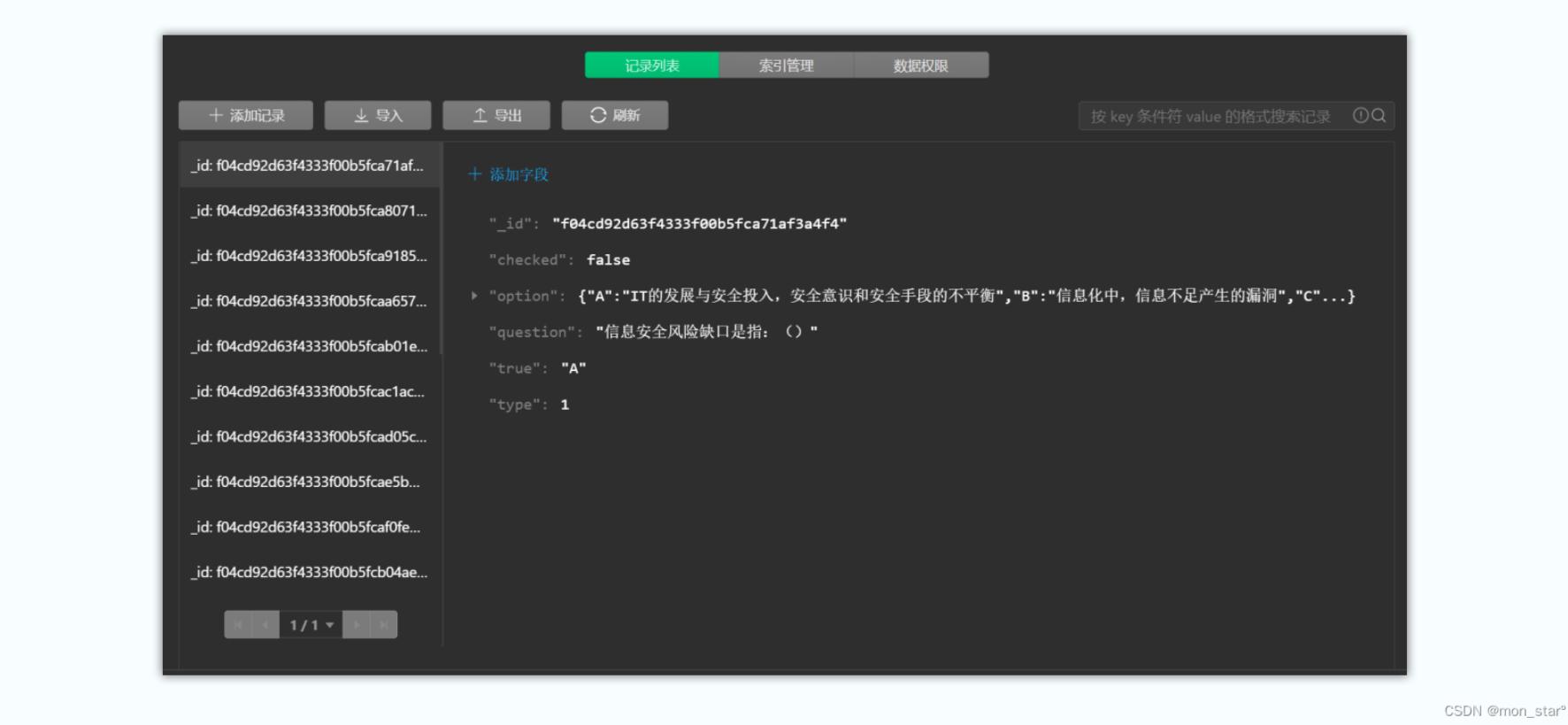Image resolution: width=1568 pixels, height=725 pixels.
Task: Select record f04cd92d63f4333f00b5fca9185...
Action: point(310,256)
